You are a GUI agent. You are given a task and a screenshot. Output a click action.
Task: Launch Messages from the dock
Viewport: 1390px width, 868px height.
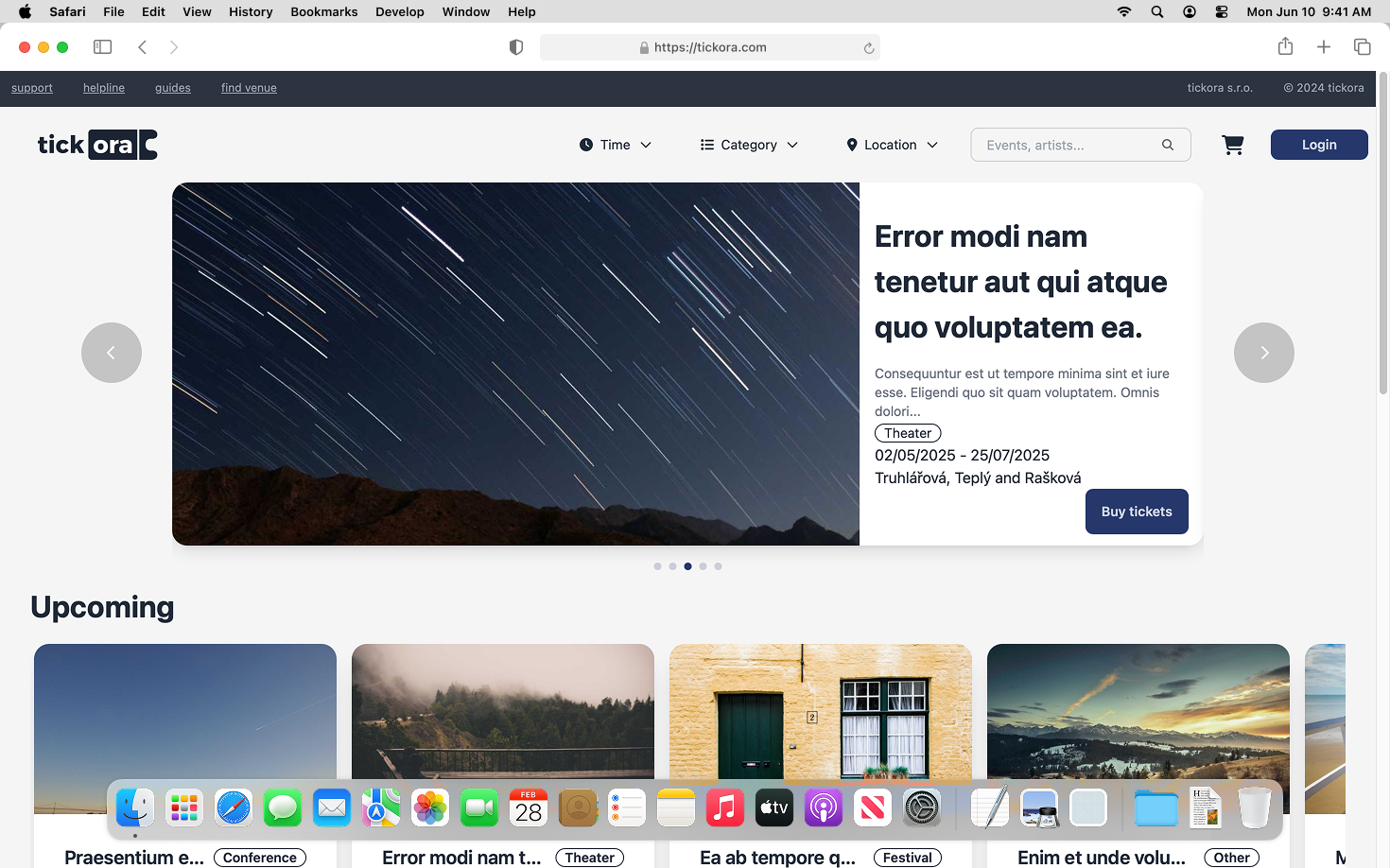tap(283, 807)
